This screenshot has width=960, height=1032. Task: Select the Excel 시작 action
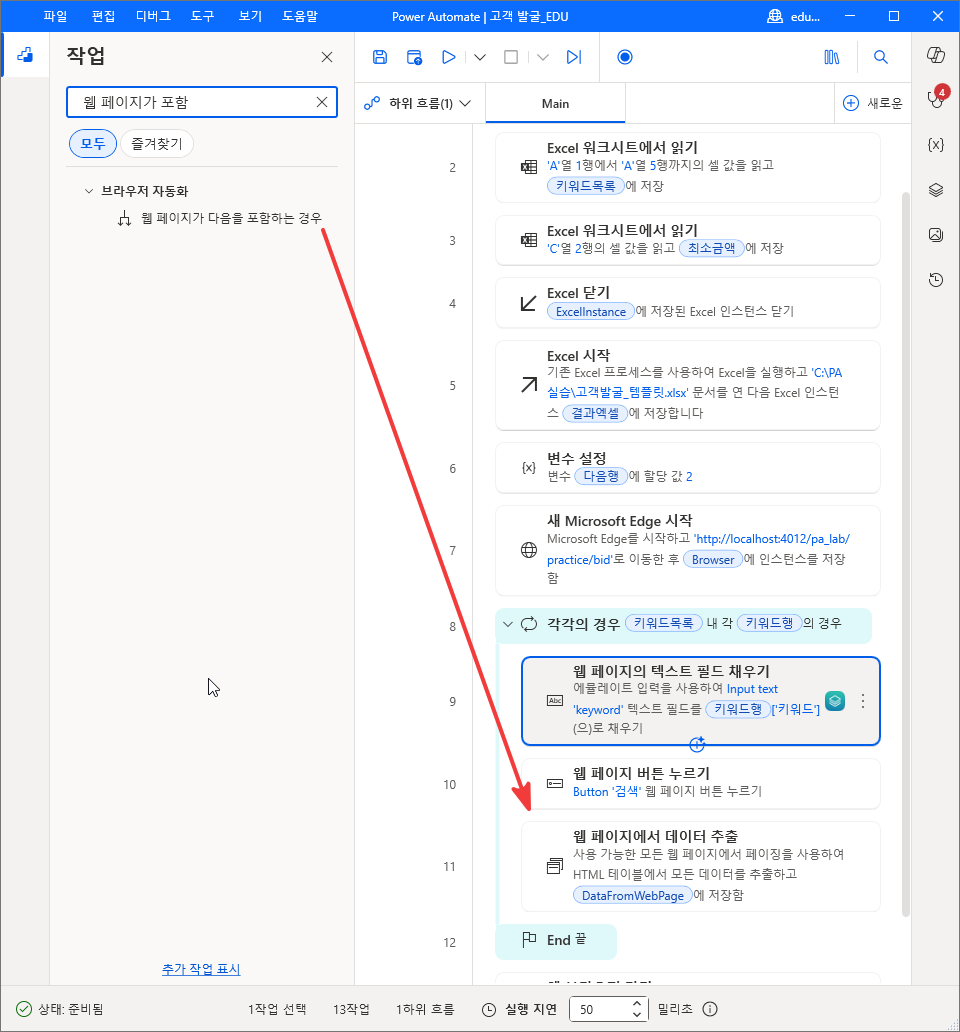coord(688,385)
